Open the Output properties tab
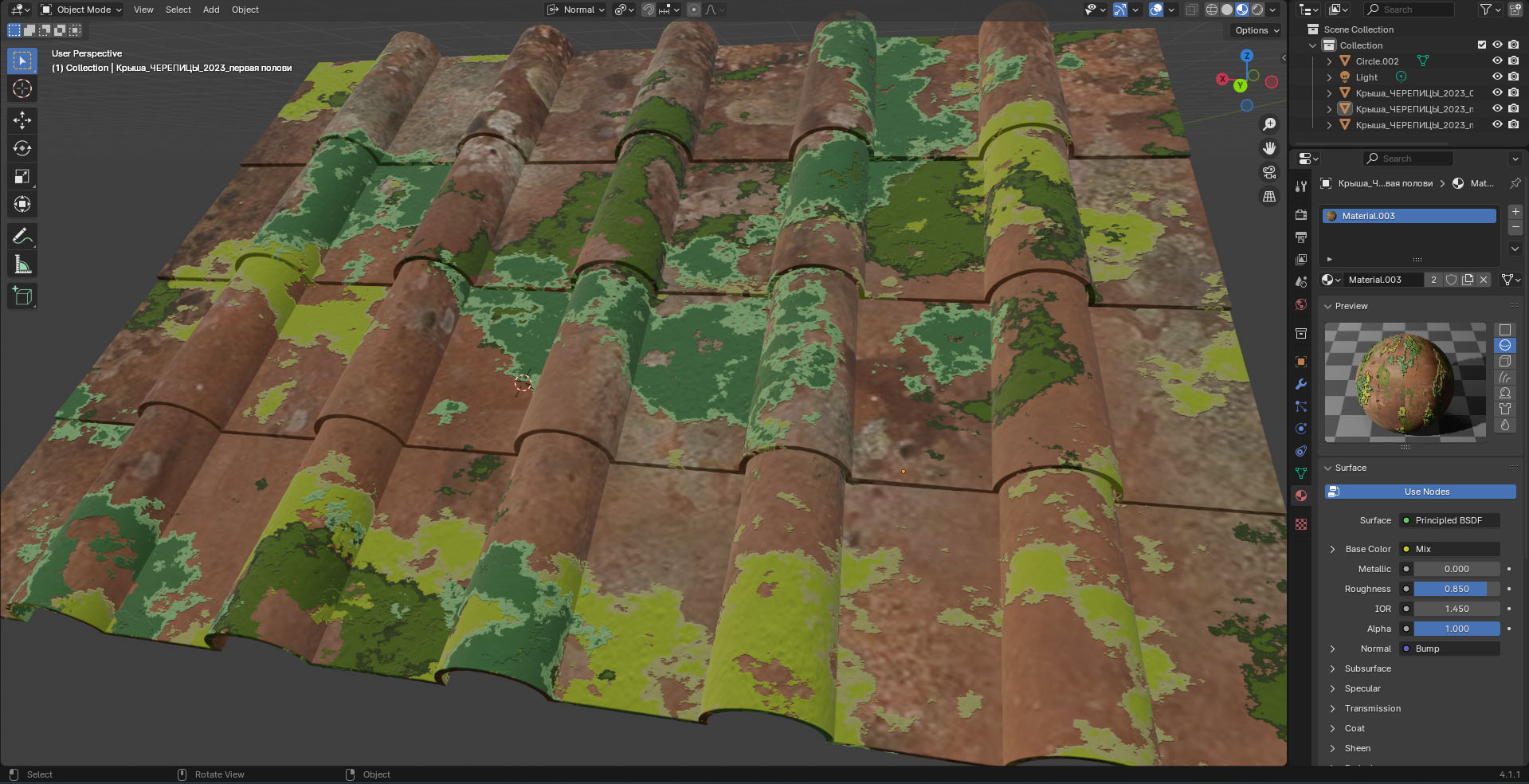The width and height of the screenshot is (1529, 784). click(1301, 237)
